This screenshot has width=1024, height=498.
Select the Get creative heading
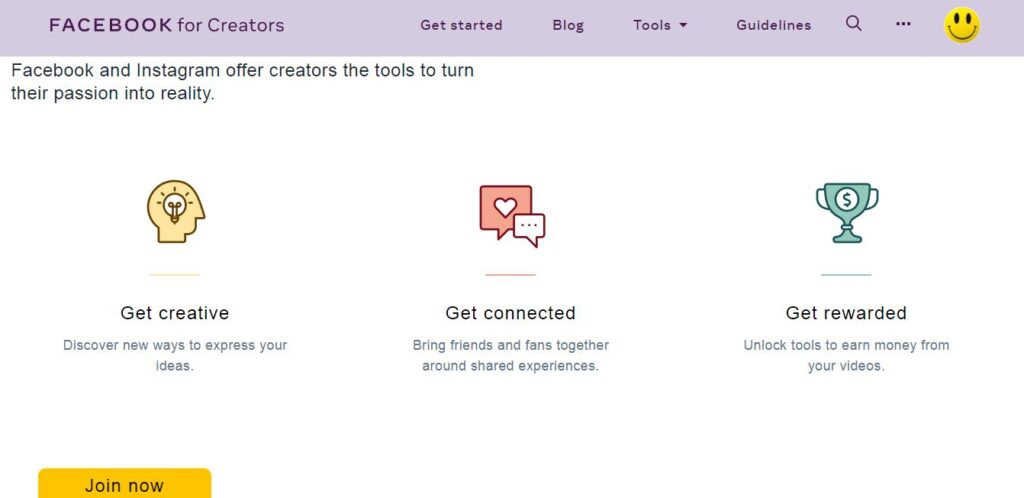point(175,313)
